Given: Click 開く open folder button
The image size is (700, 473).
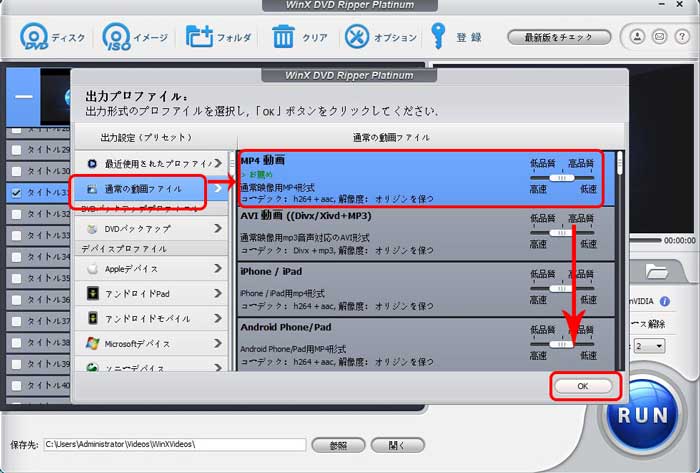Looking at the screenshot, I should [397, 445].
